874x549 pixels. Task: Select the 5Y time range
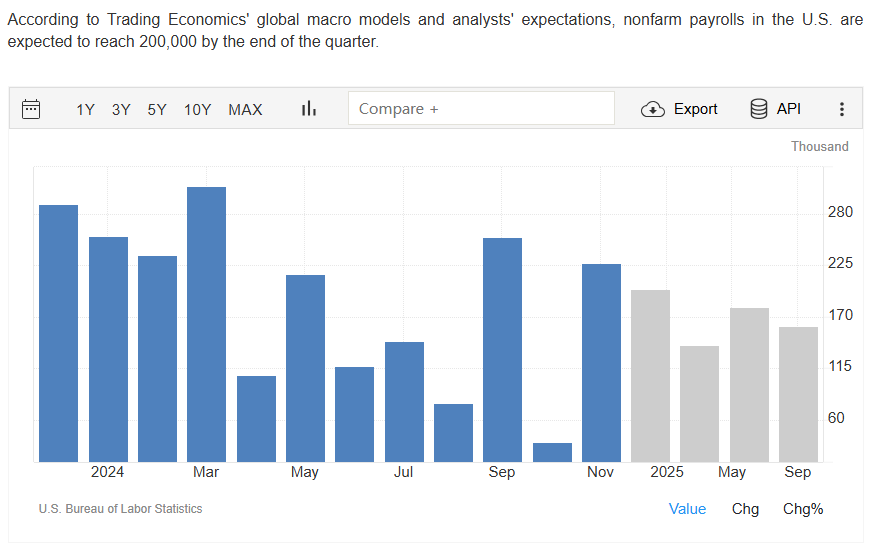(157, 110)
